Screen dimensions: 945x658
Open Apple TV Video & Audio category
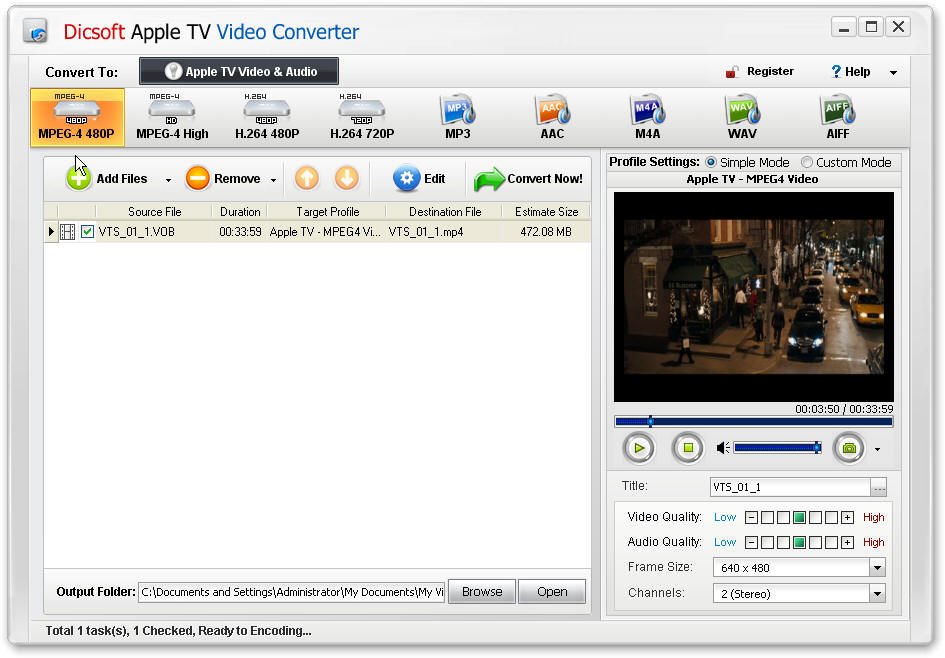pyautogui.click(x=239, y=71)
